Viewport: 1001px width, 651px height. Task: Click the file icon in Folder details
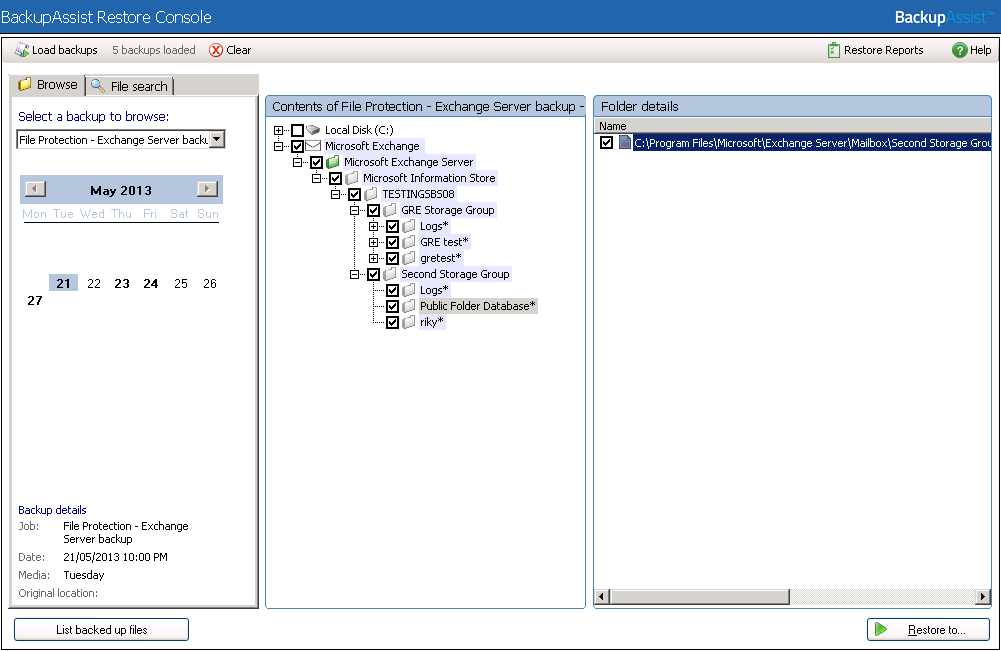[x=625, y=142]
